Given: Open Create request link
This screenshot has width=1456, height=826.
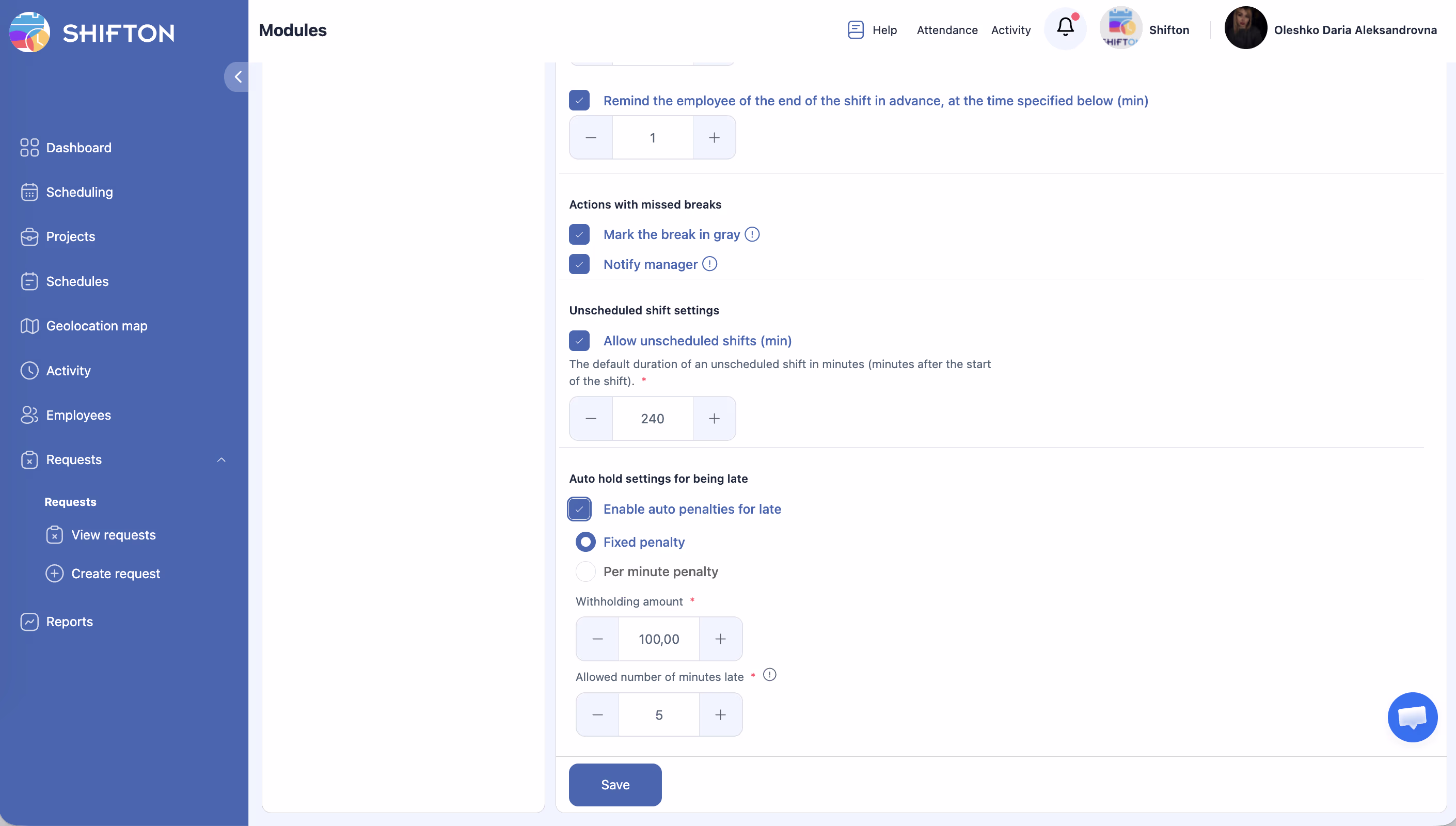Looking at the screenshot, I should [115, 574].
